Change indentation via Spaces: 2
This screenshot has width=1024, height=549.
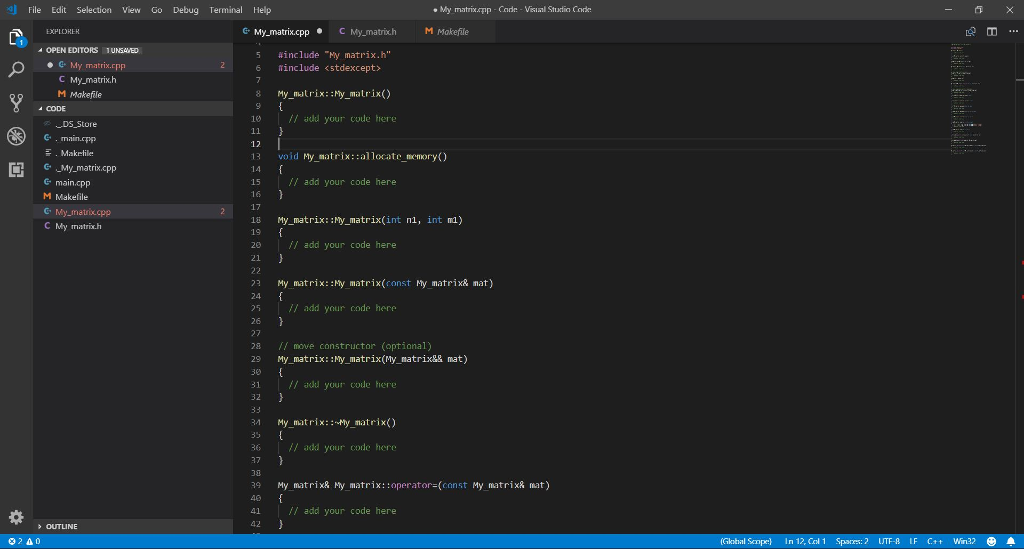852,541
